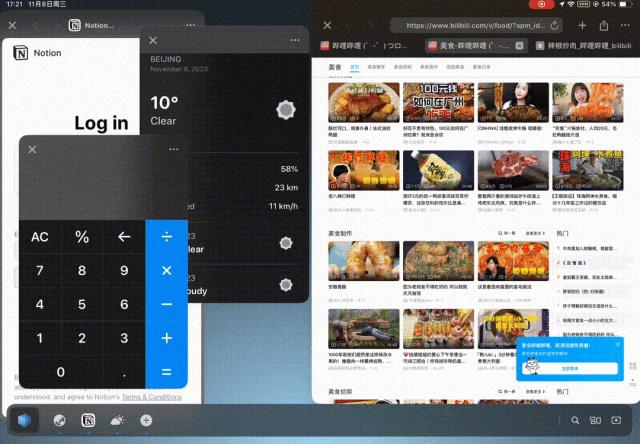Open the weather window's three-dot menu
640x444 pixels.
point(295,40)
